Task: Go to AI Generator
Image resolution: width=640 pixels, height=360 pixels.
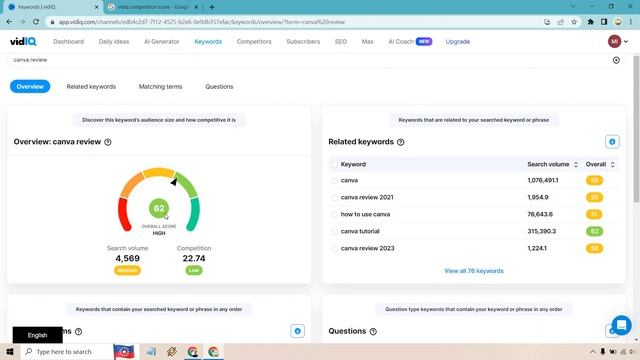Action: click(162, 42)
